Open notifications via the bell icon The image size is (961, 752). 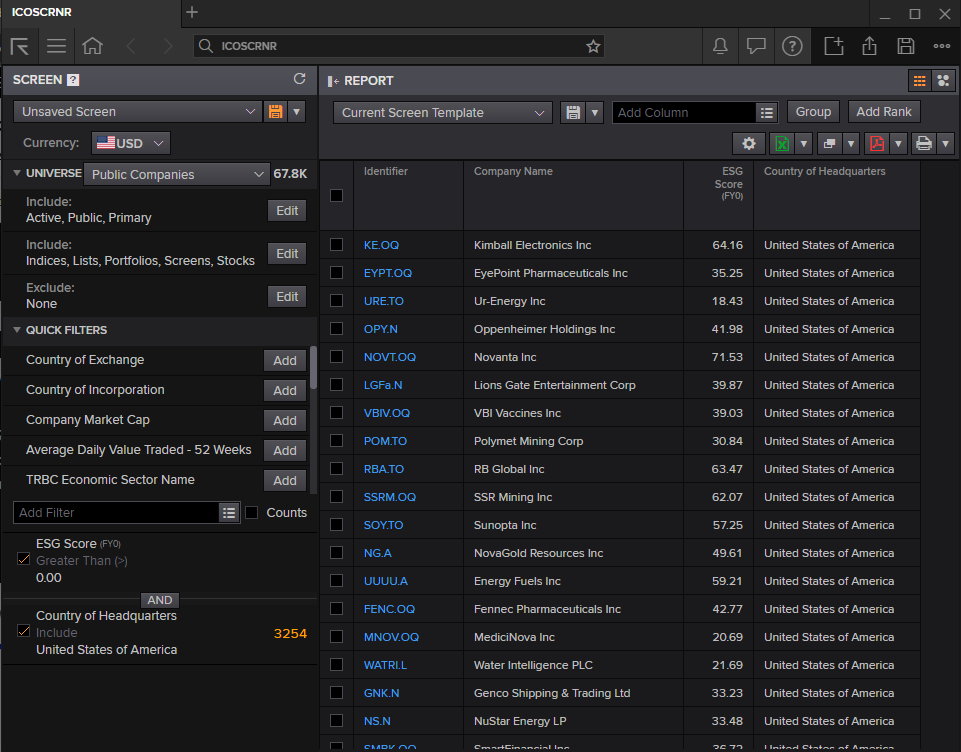[x=721, y=46]
